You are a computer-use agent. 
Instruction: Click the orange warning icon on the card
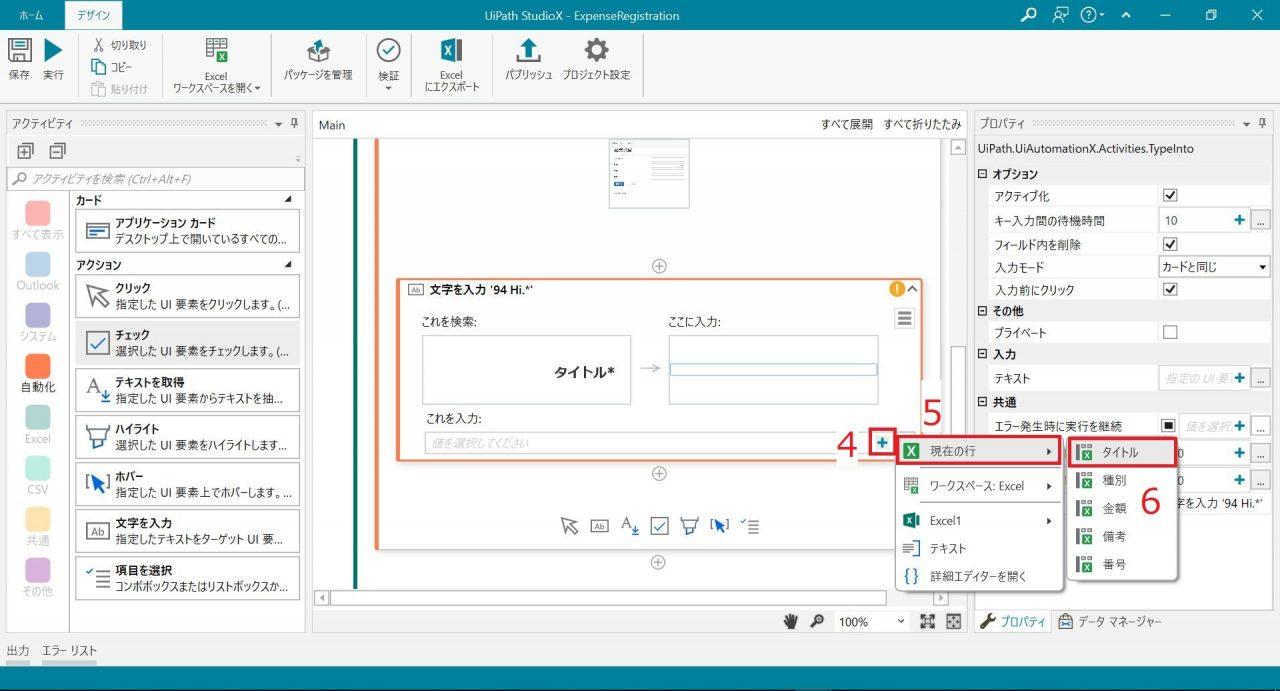tap(897, 289)
